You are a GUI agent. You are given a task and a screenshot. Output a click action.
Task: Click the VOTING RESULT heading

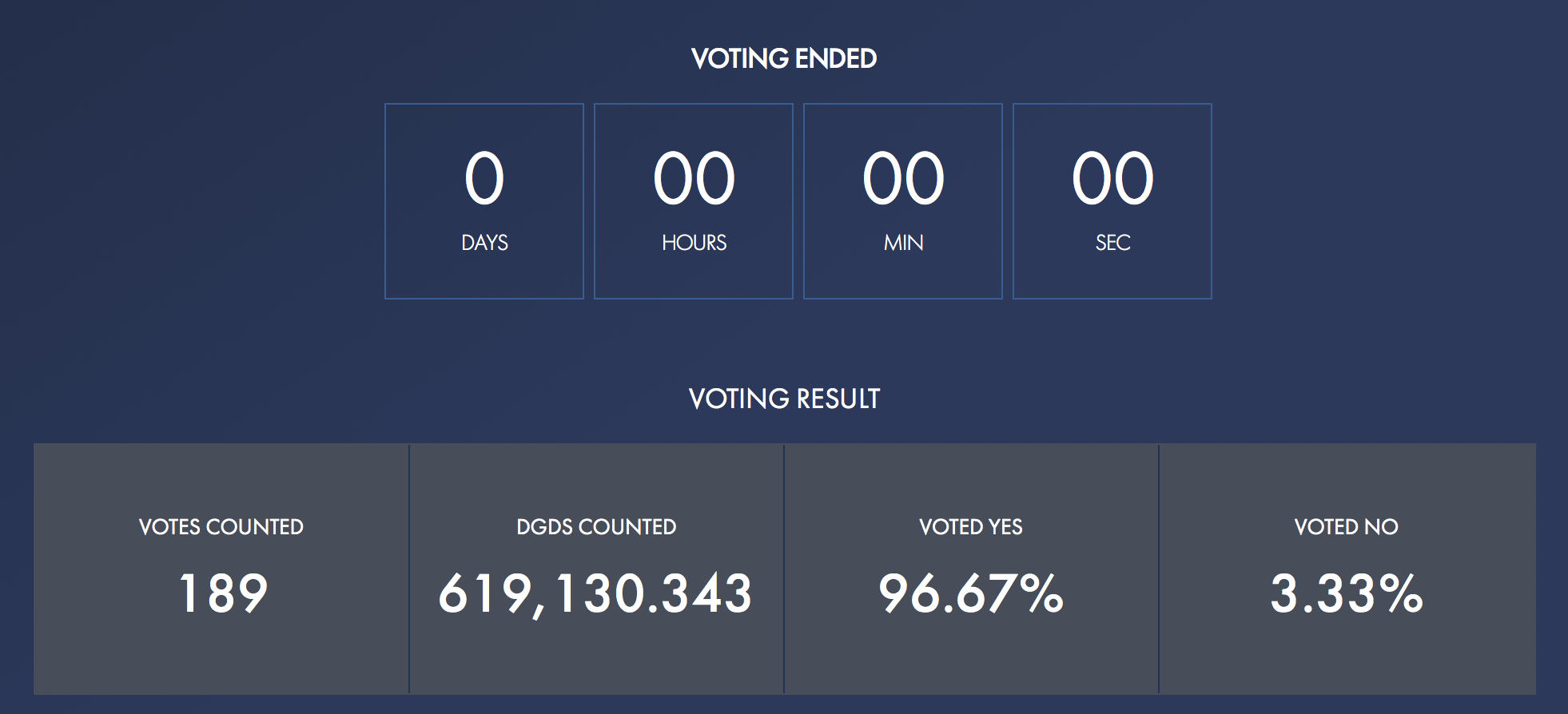click(x=784, y=399)
